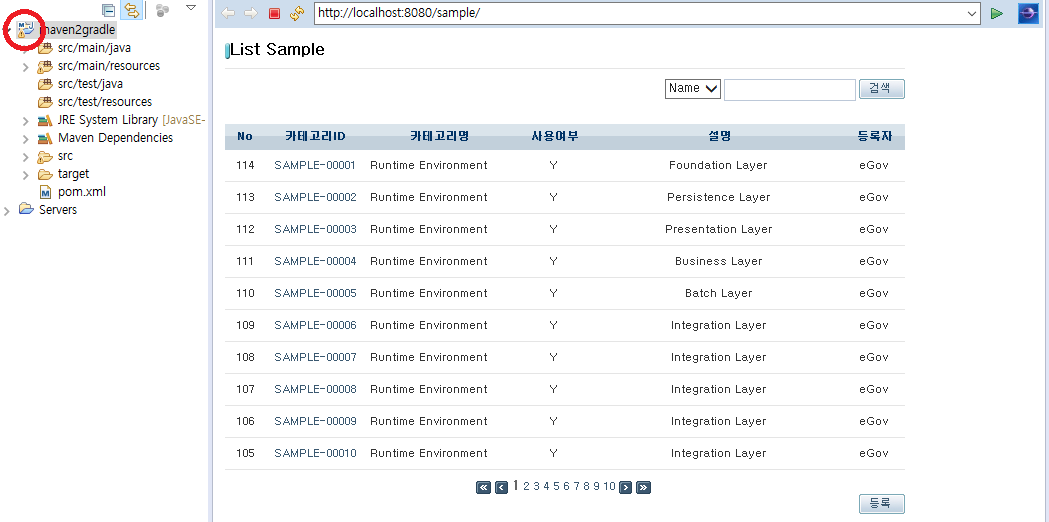The height and width of the screenshot is (522, 1049).
Task: Open the SAMPLE-00001 category link
Action: click(x=315, y=165)
